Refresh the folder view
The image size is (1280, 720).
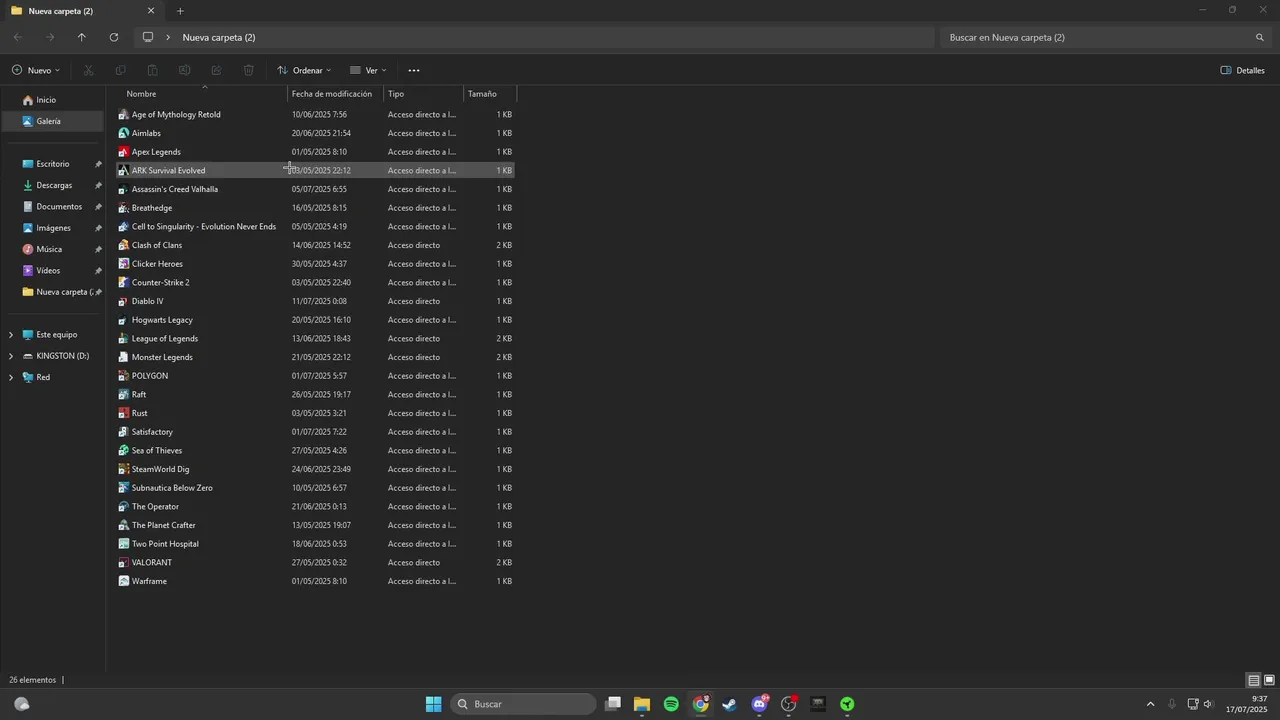(114, 37)
